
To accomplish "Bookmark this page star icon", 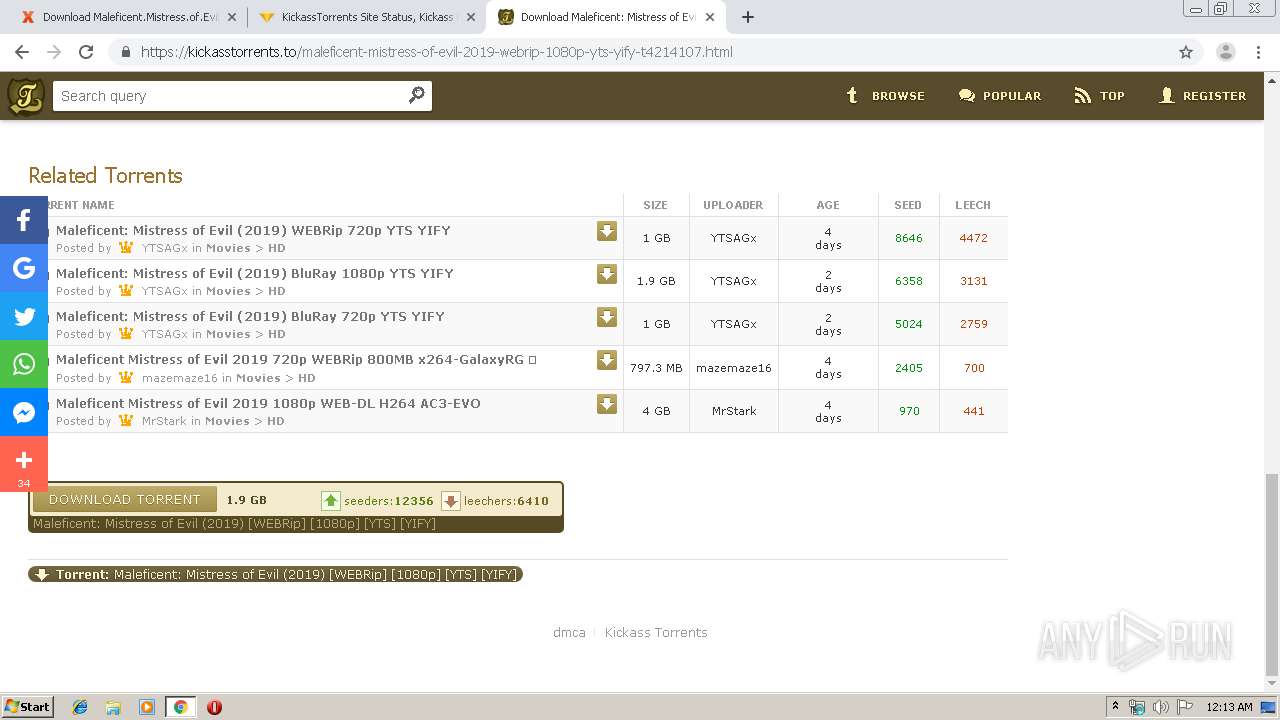I will pyautogui.click(x=1186, y=52).
